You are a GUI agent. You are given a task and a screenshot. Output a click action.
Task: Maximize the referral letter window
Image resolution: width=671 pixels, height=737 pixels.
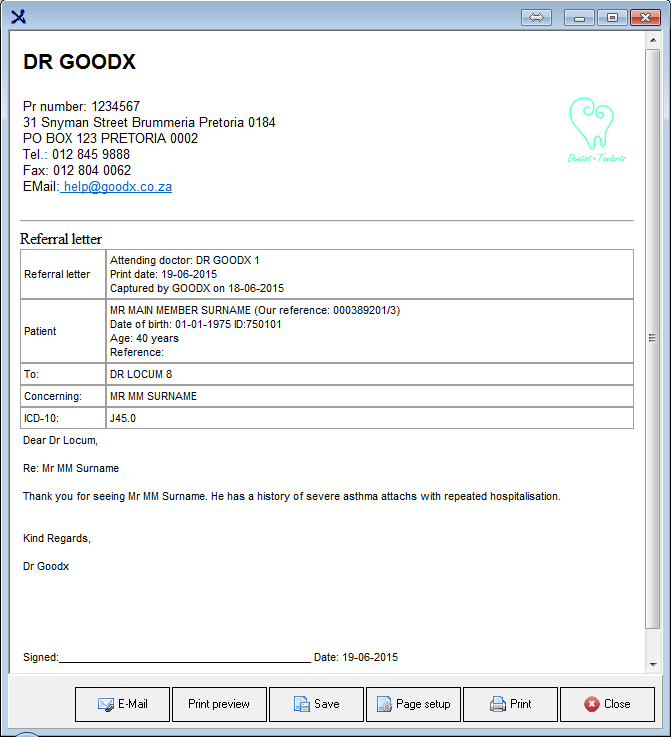612,18
